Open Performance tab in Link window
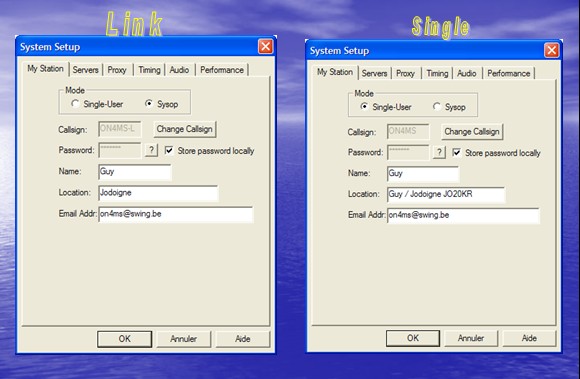The image size is (580, 379). tap(222, 70)
